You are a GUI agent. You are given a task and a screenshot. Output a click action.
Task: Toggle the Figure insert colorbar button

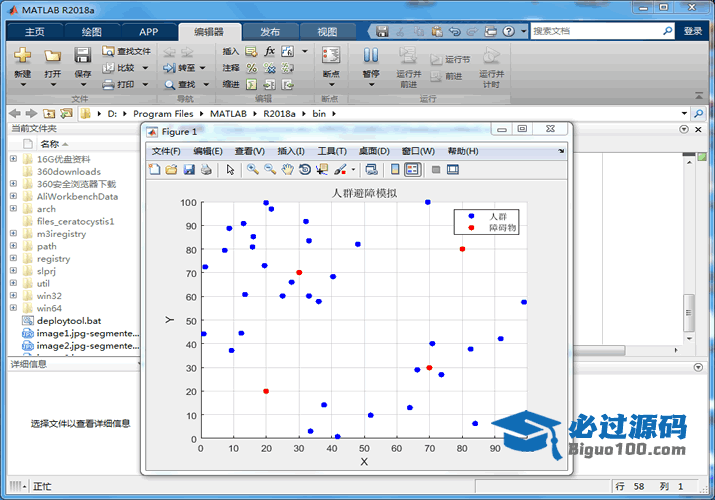pos(395,170)
